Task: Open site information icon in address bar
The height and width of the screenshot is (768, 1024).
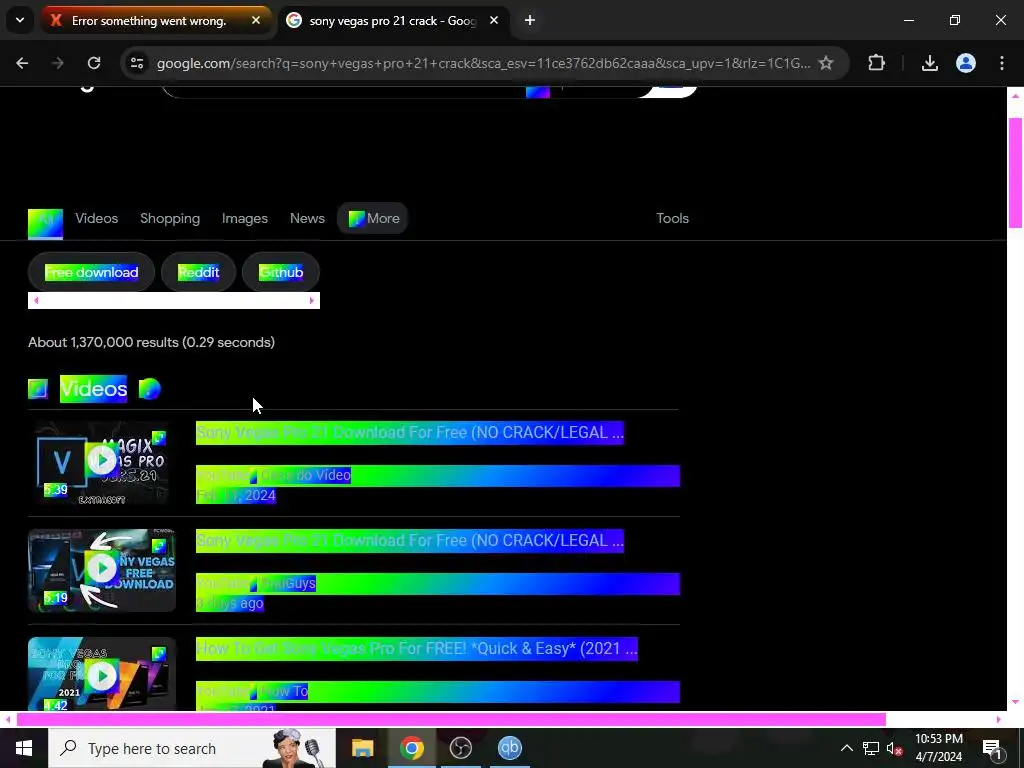Action: [x=137, y=63]
